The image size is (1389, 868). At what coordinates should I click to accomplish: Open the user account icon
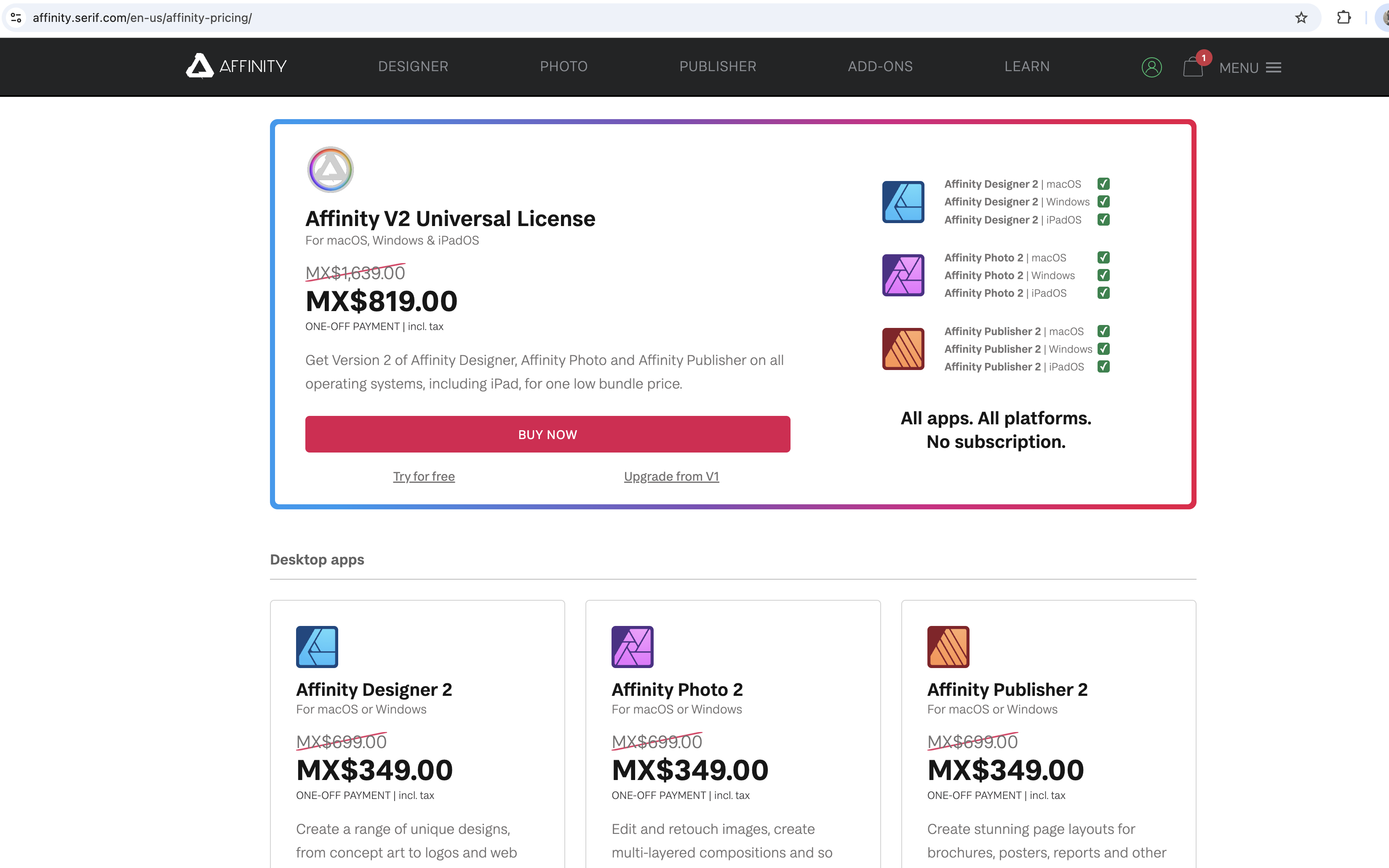click(x=1151, y=67)
